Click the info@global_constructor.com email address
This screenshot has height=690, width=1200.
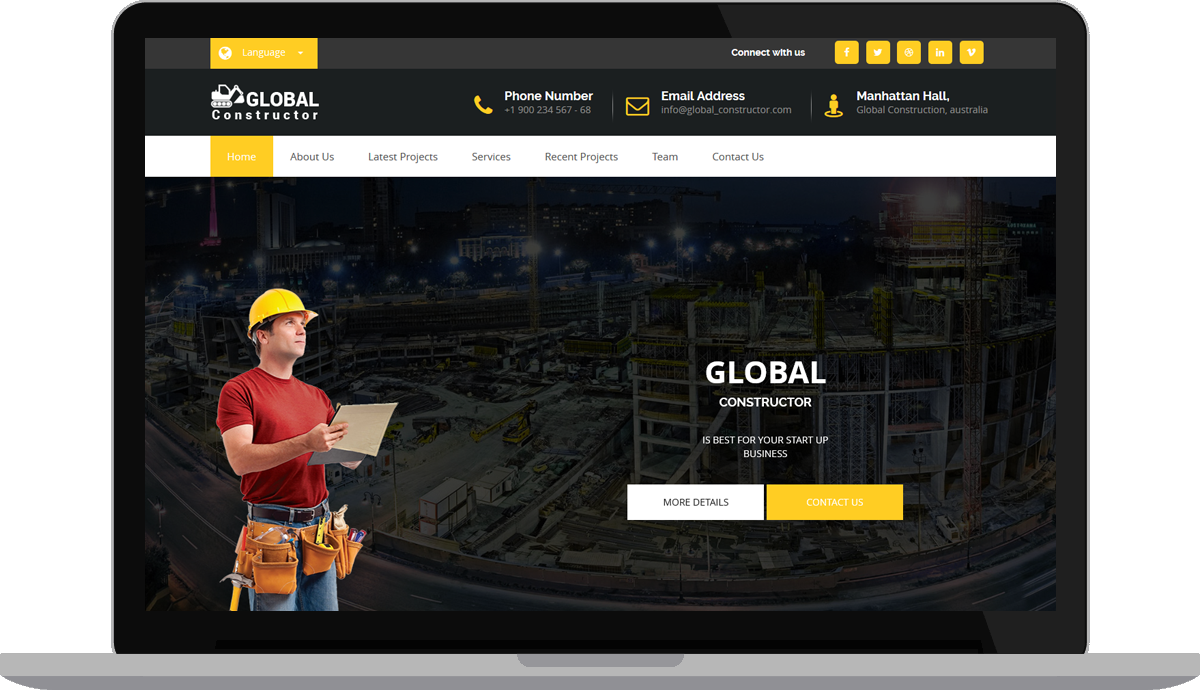pos(726,110)
